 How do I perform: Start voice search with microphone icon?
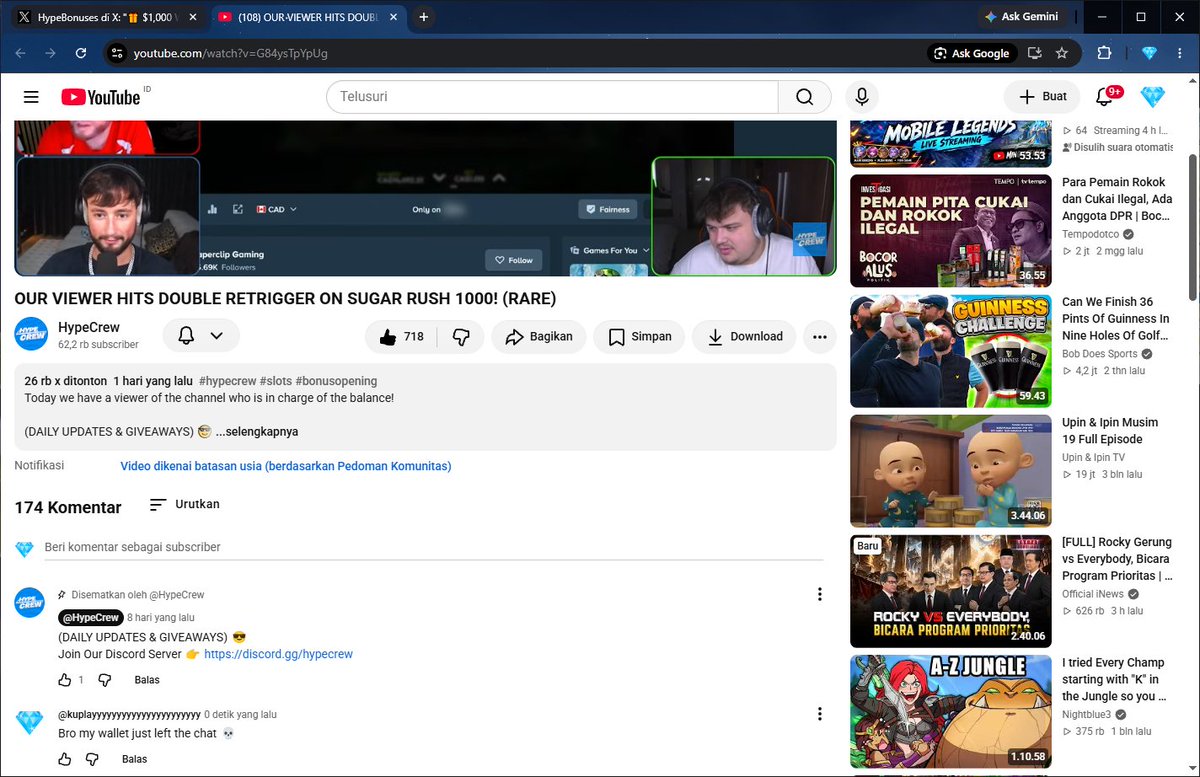(x=861, y=97)
